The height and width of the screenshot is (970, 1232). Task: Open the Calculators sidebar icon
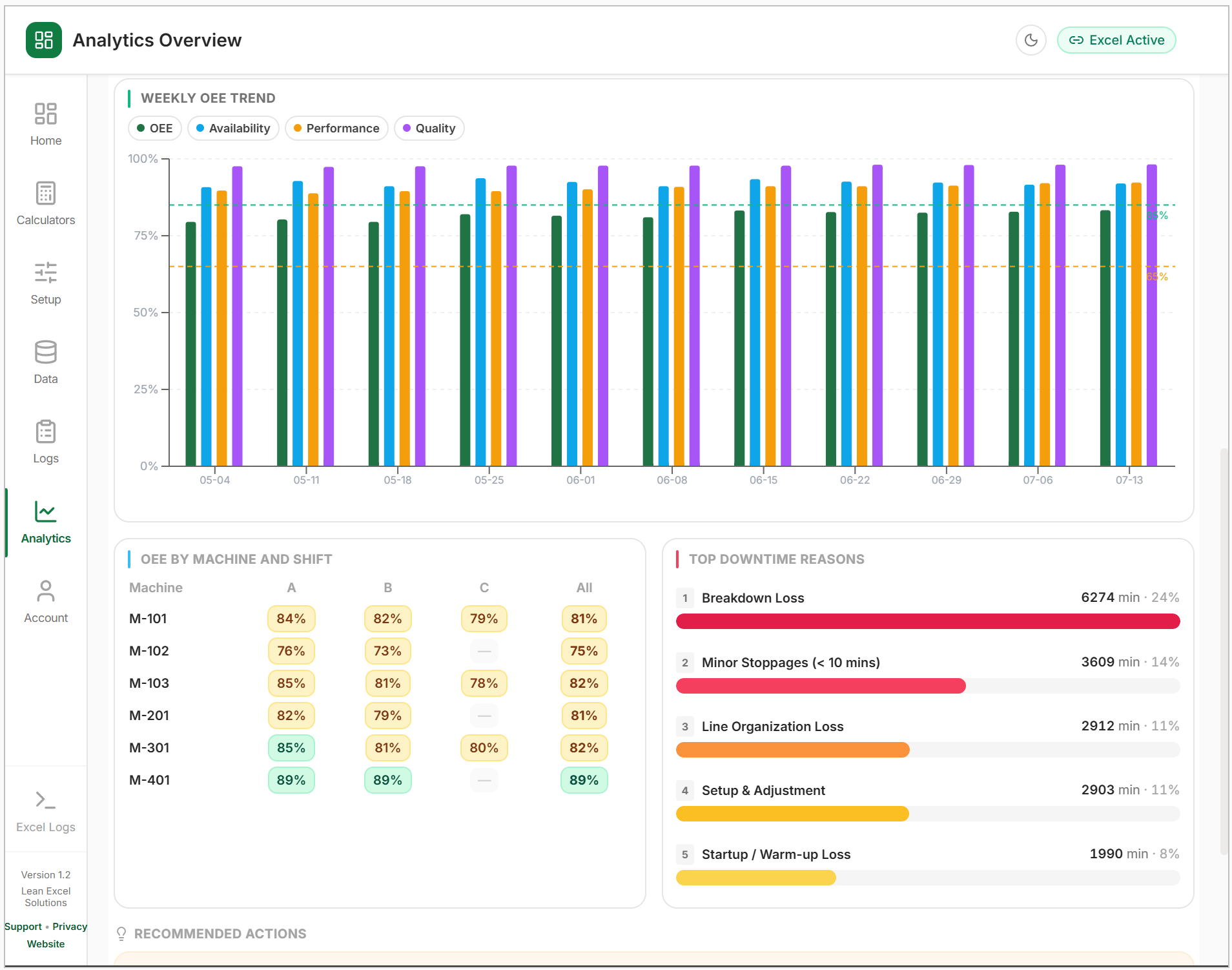46,193
